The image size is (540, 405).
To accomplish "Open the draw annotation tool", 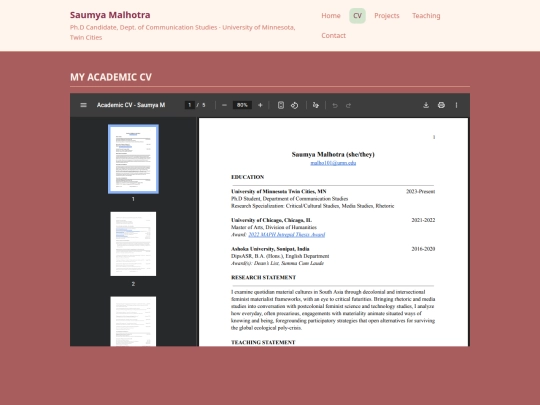I will pyautogui.click(x=315, y=105).
